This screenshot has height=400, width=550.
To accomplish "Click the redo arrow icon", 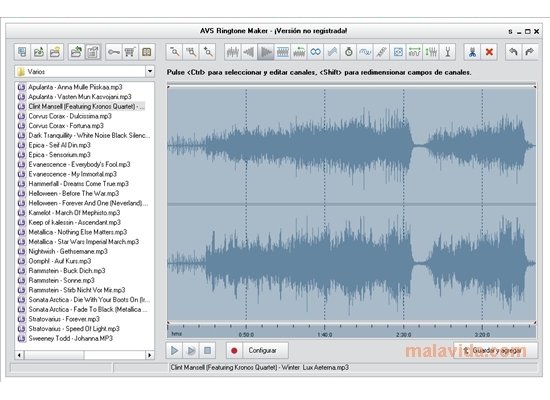I will (530, 52).
